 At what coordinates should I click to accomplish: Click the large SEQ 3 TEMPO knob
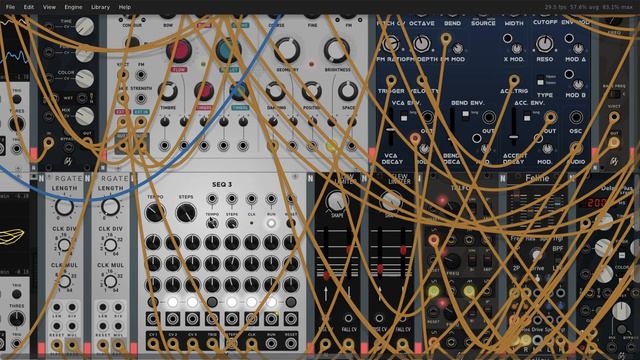[156, 212]
